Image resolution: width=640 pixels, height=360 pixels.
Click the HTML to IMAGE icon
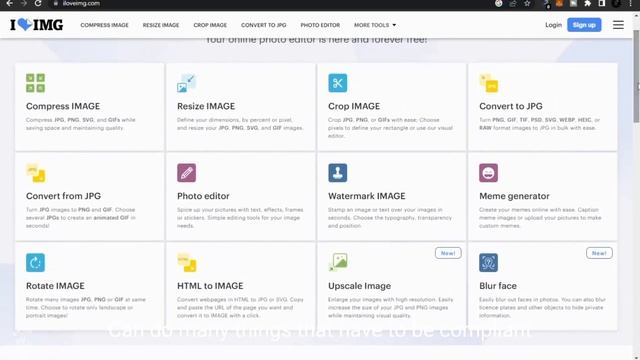187,262
